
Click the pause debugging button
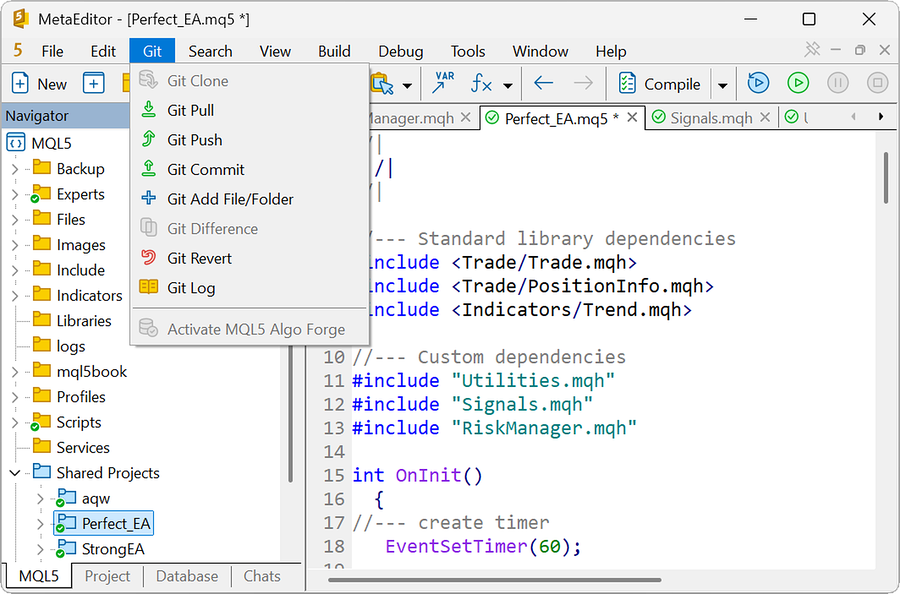(x=837, y=83)
